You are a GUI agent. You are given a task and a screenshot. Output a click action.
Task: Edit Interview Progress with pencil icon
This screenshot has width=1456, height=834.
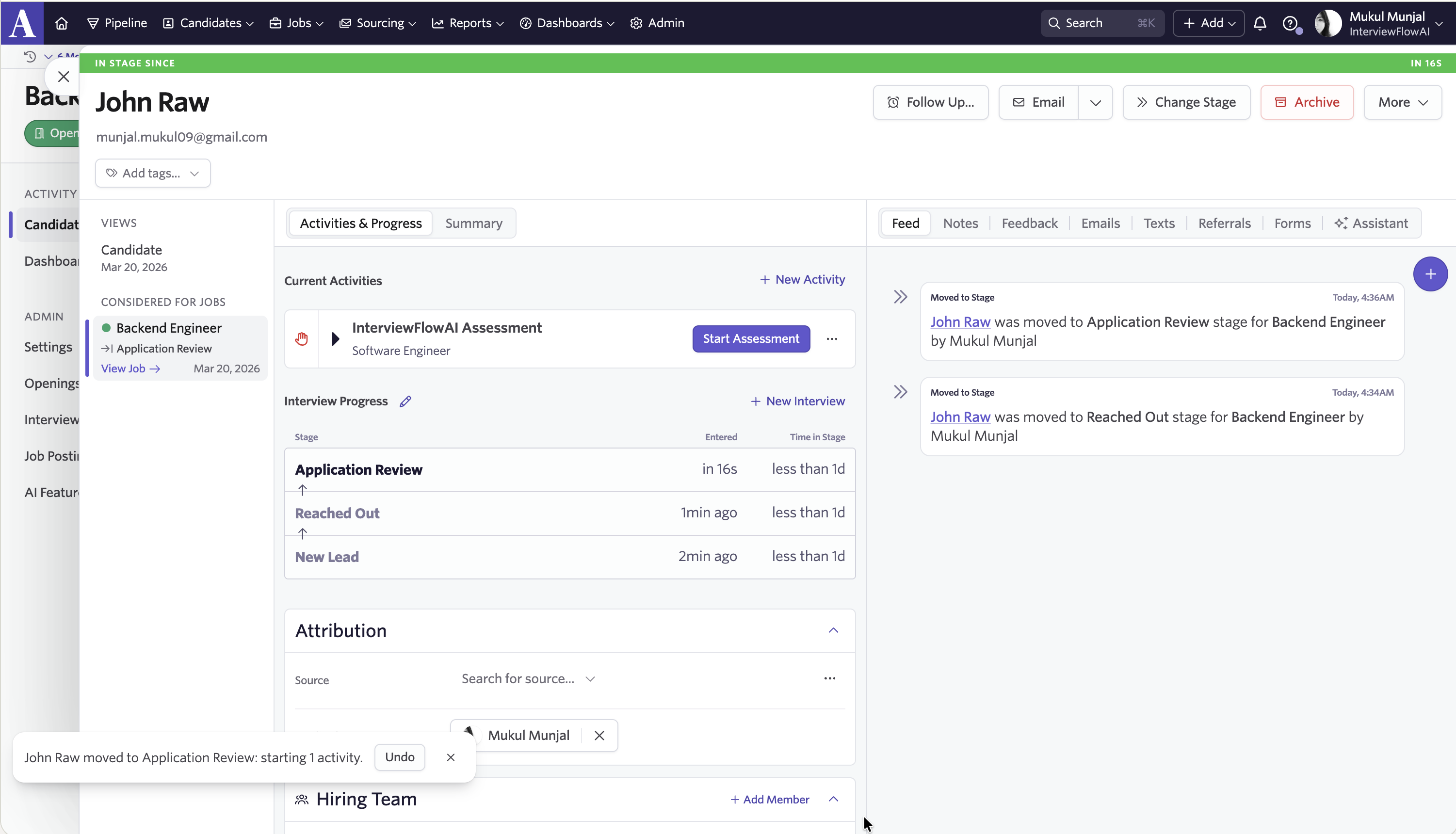point(405,401)
